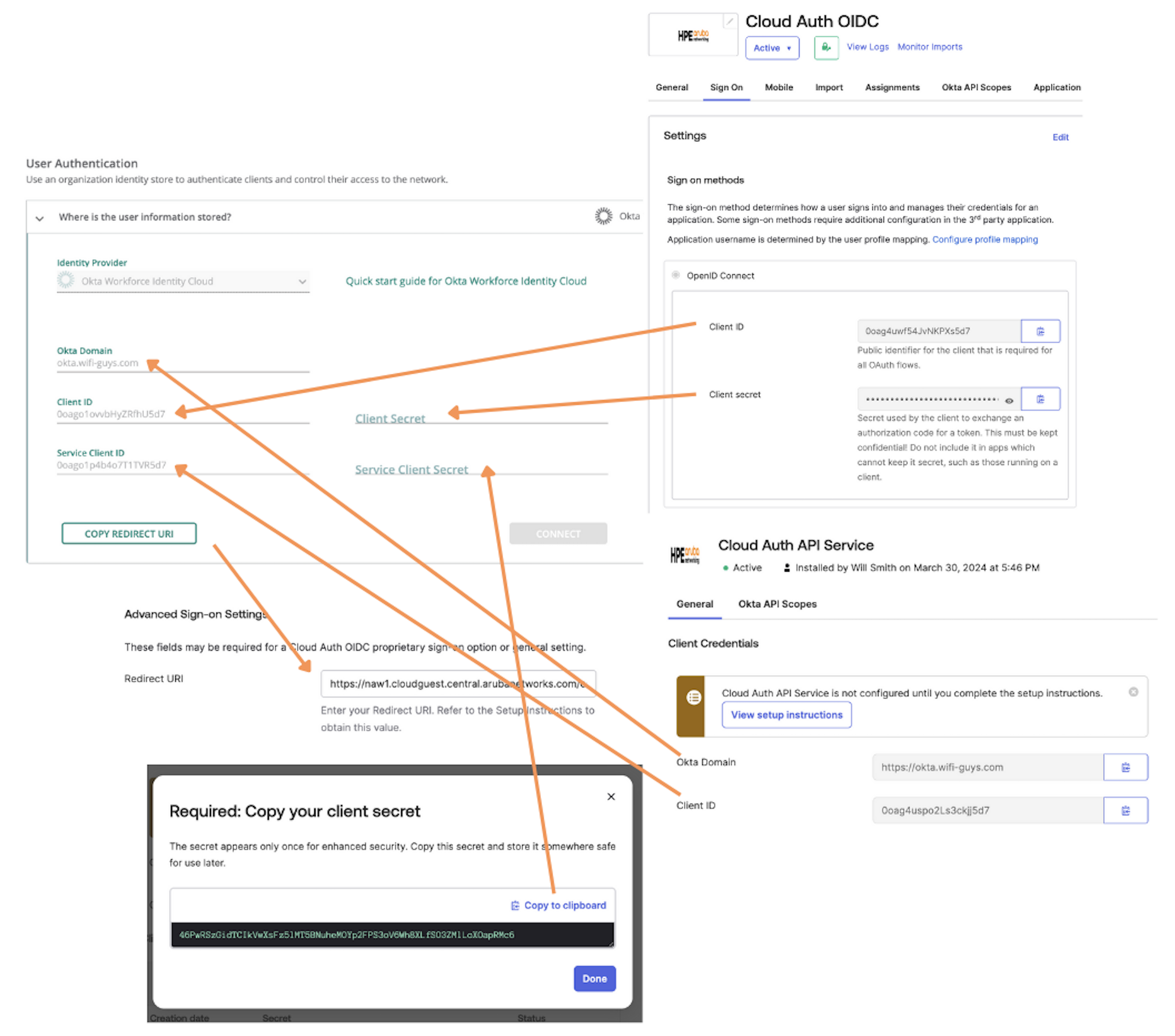Switch to the Assignments tab
Screen dimensions: 1175x1036
click(x=892, y=87)
